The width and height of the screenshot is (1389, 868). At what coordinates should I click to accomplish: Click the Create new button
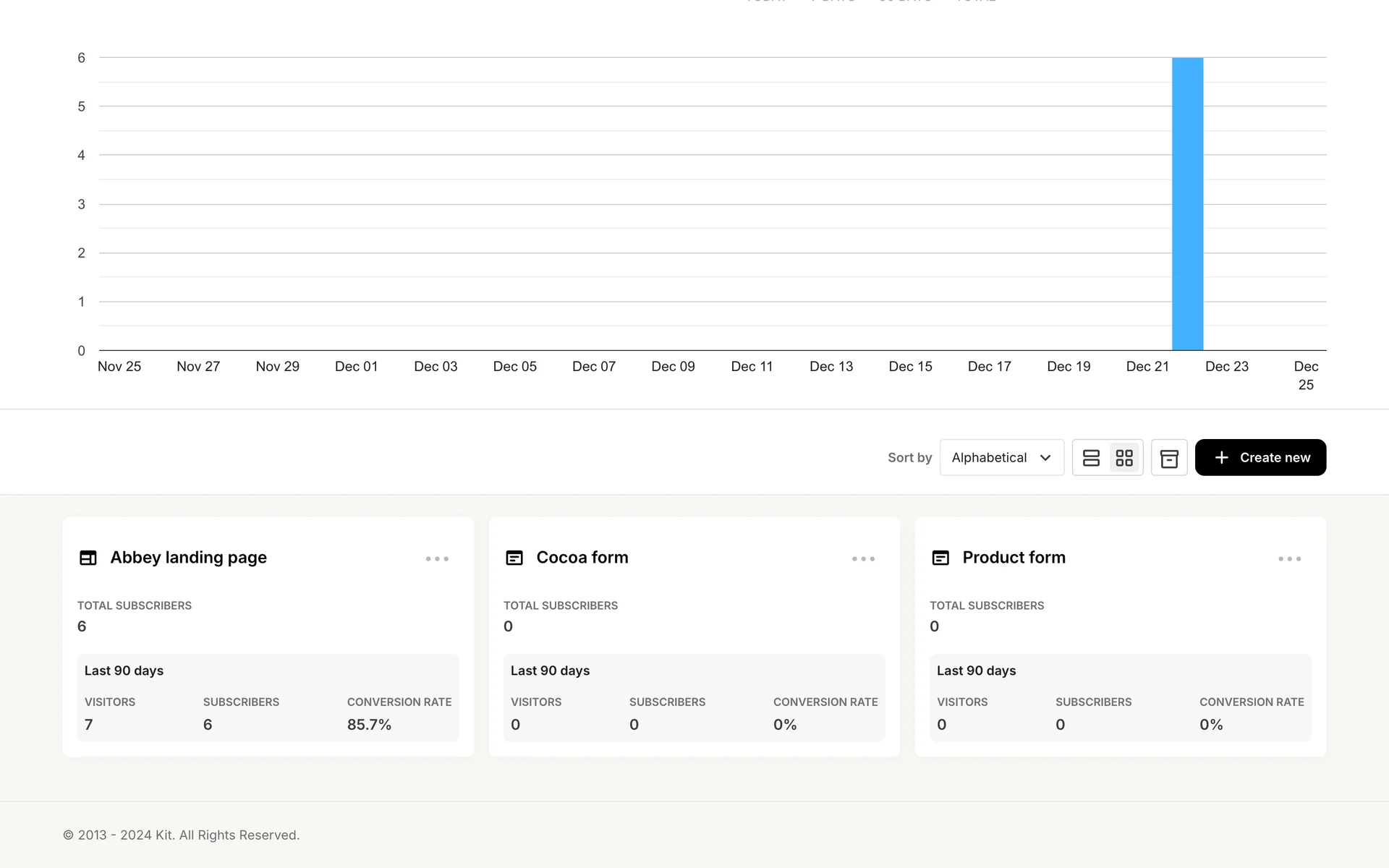click(1260, 458)
